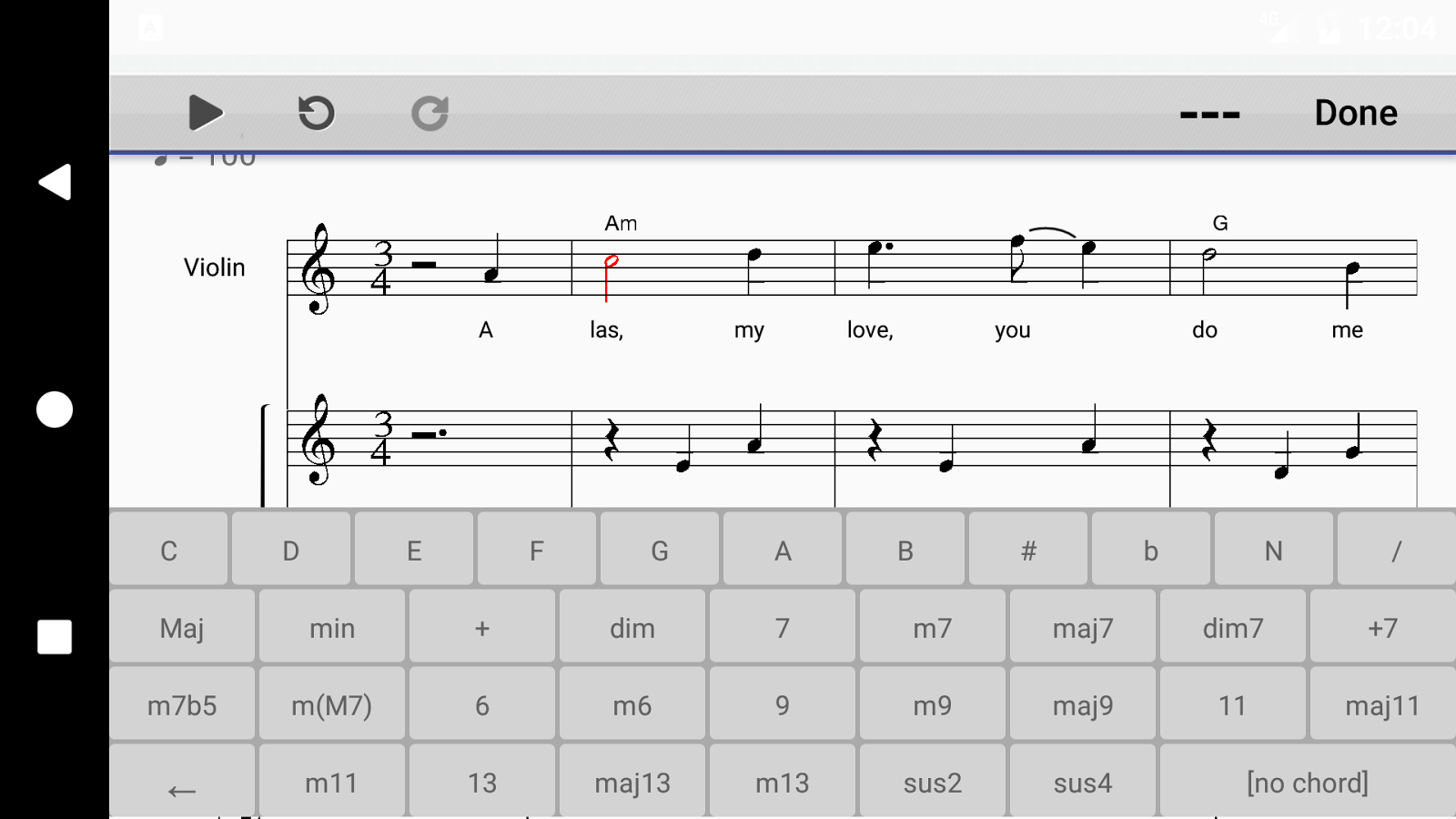Select chord root D key
1456x819 pixels.
click(291, 549)
